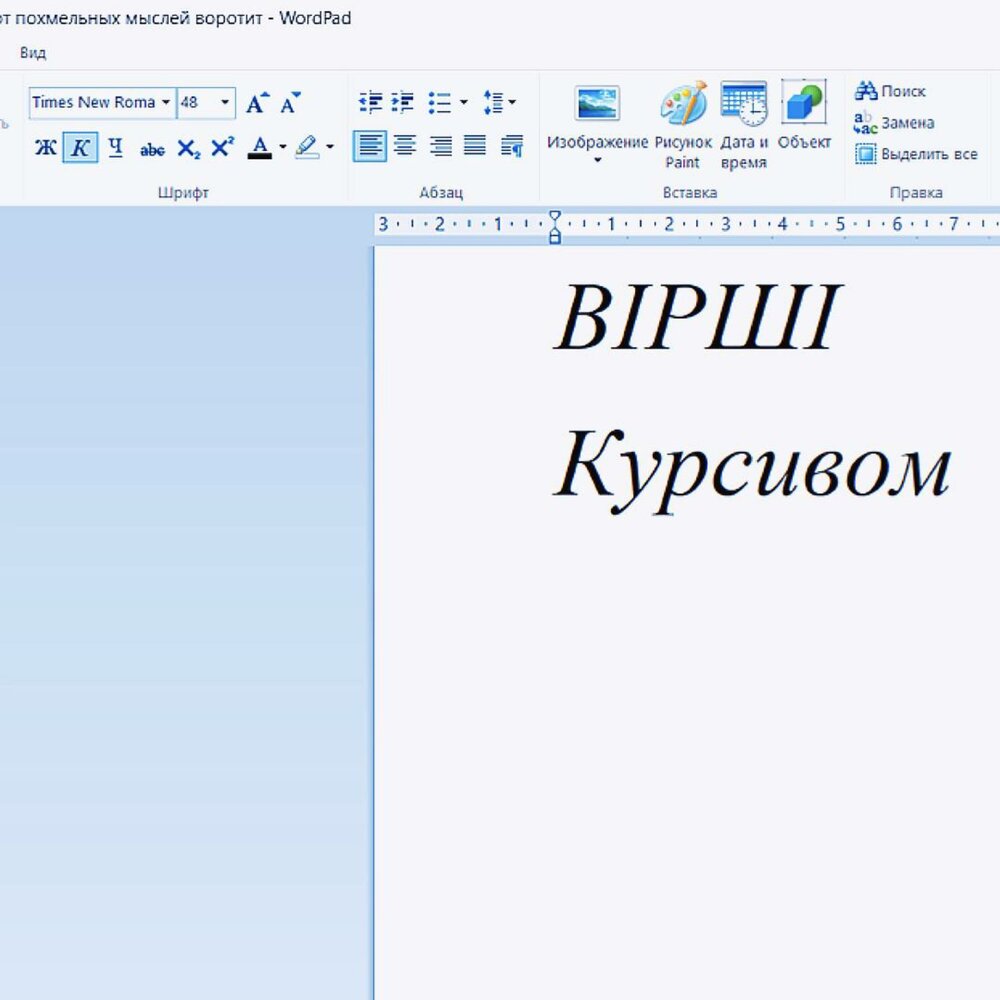Increase the font size

click(x=257, y=103)
